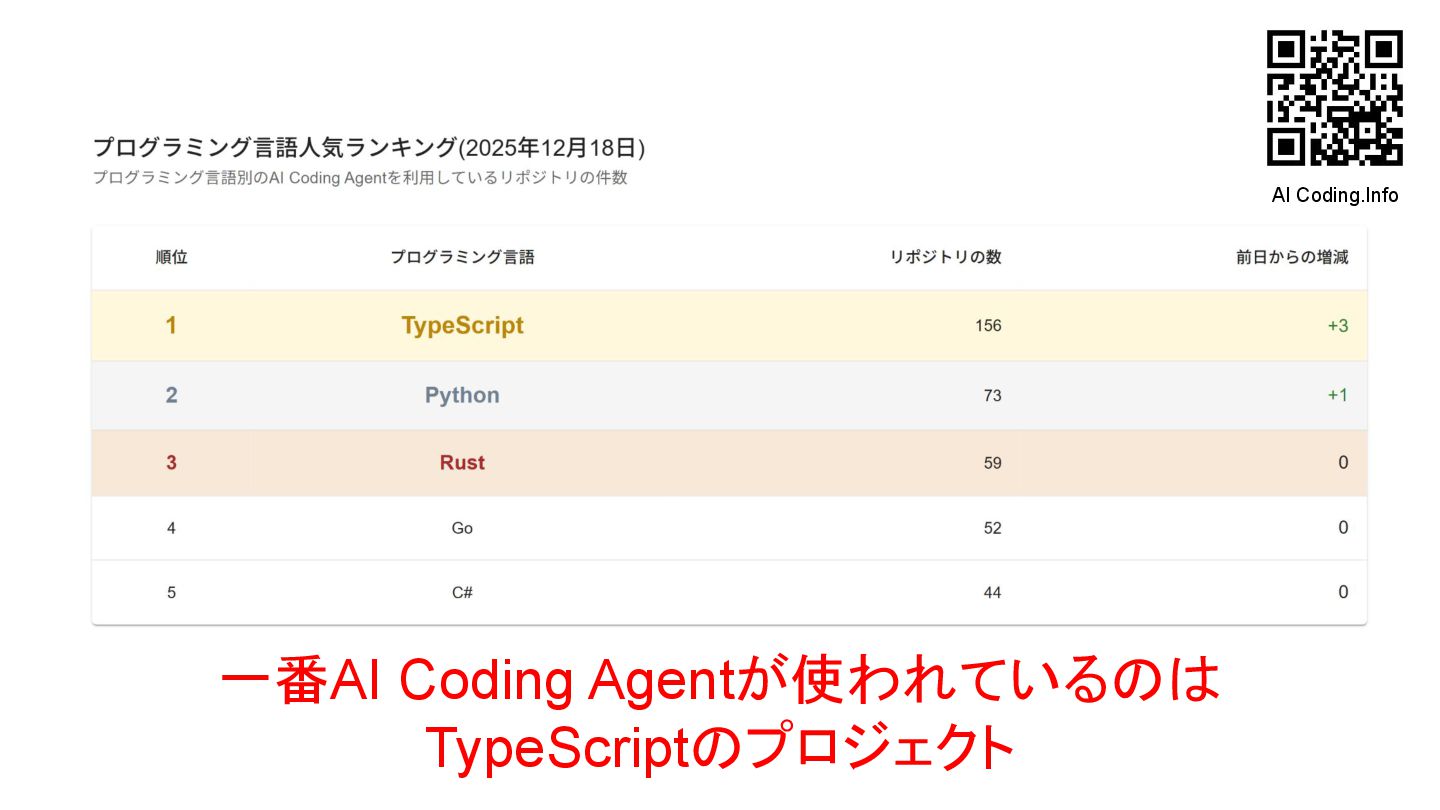The height and width of the screenshot is (810, 1440).
Task: Select the TypeScript language name
Action: tap(462, 325)
